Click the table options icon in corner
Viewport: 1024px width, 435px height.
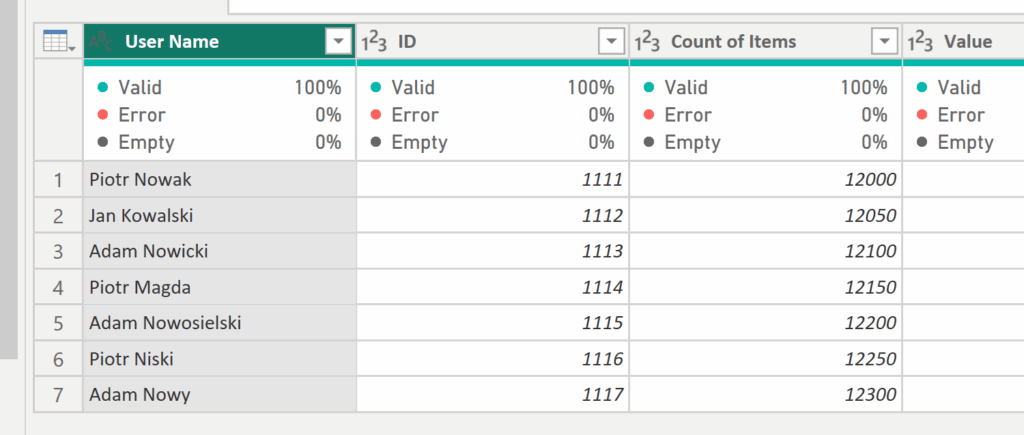point(55,41)
